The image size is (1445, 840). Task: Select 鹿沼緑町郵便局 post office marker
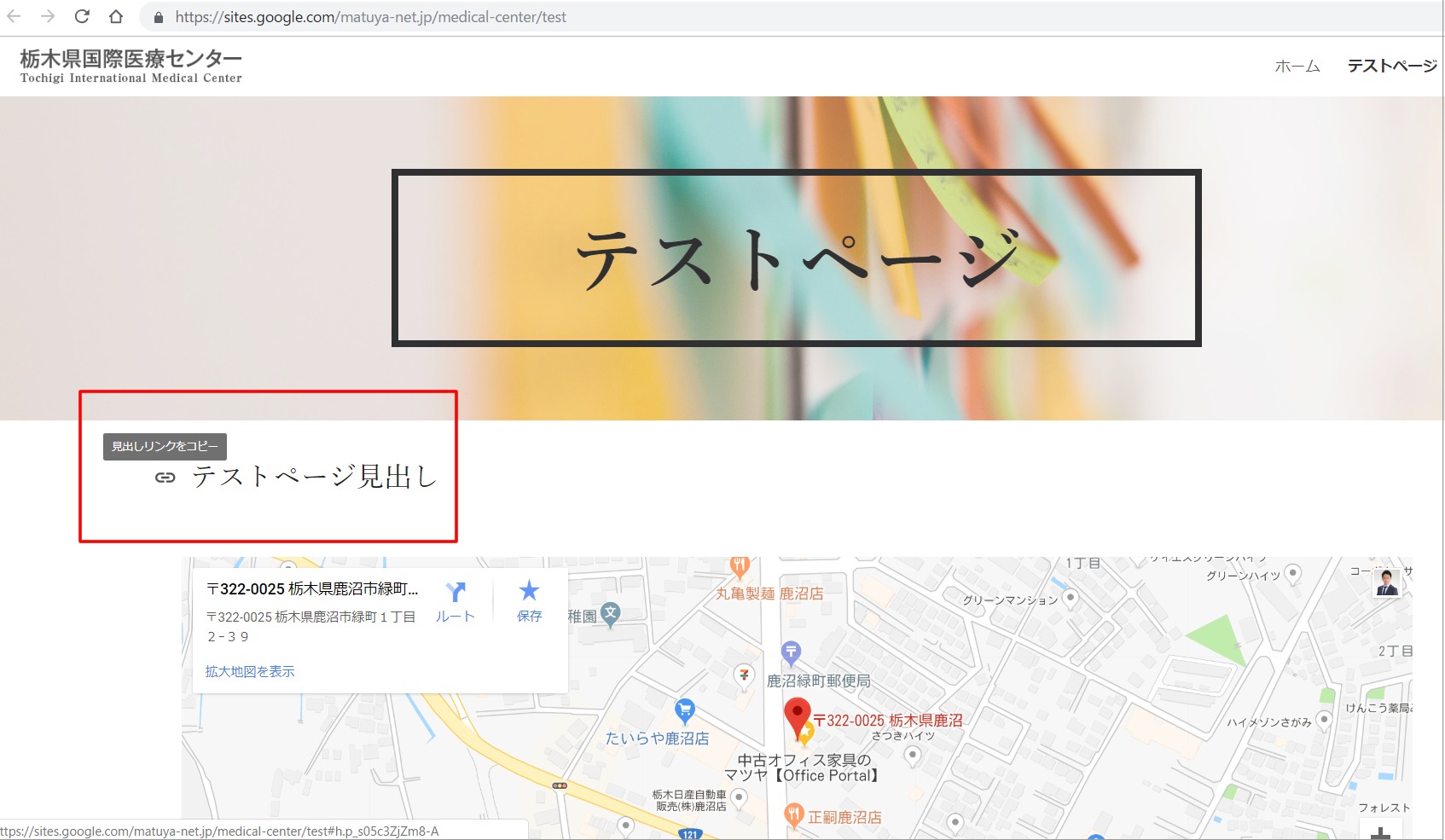coord(791,653)
